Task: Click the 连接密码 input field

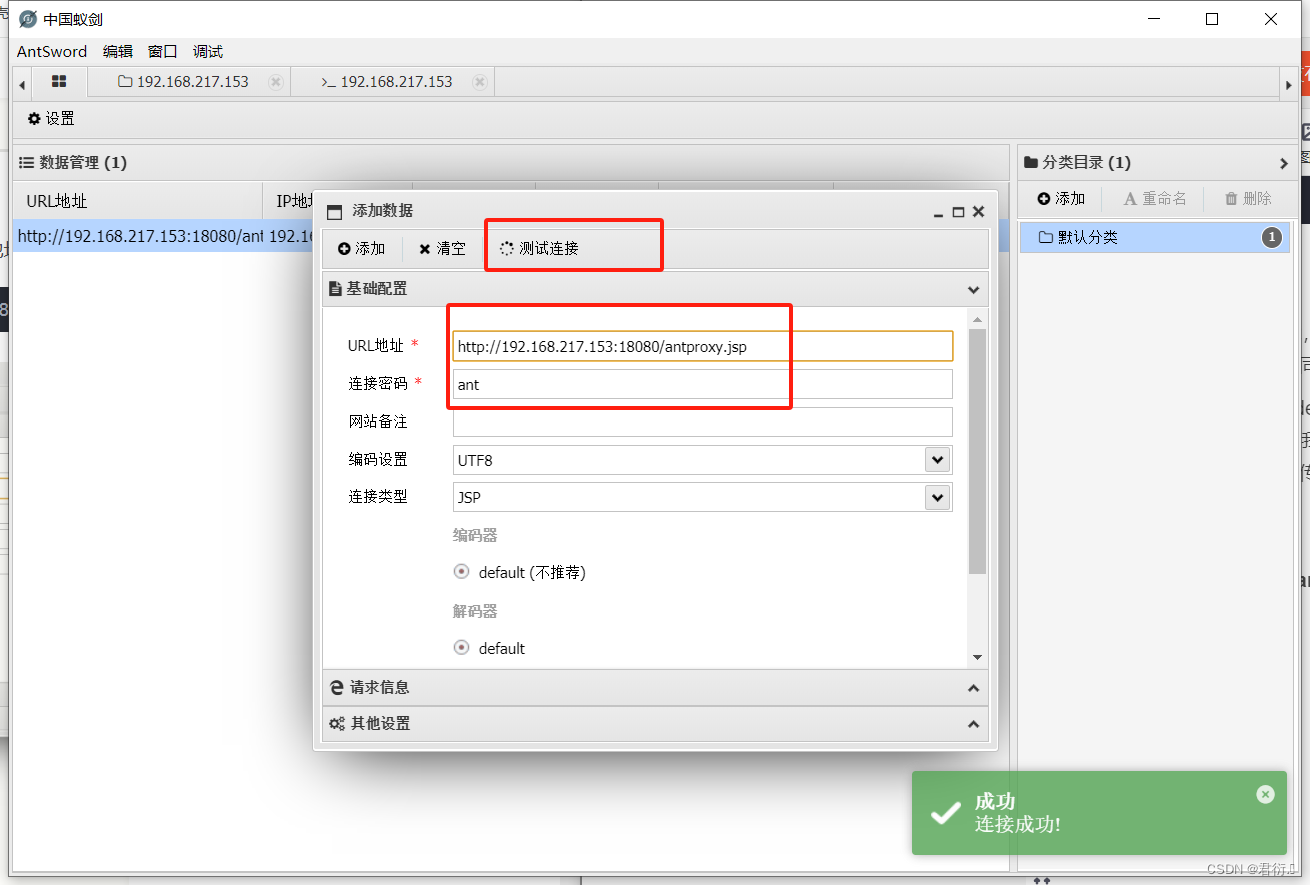Action: [x=703, y=384]
